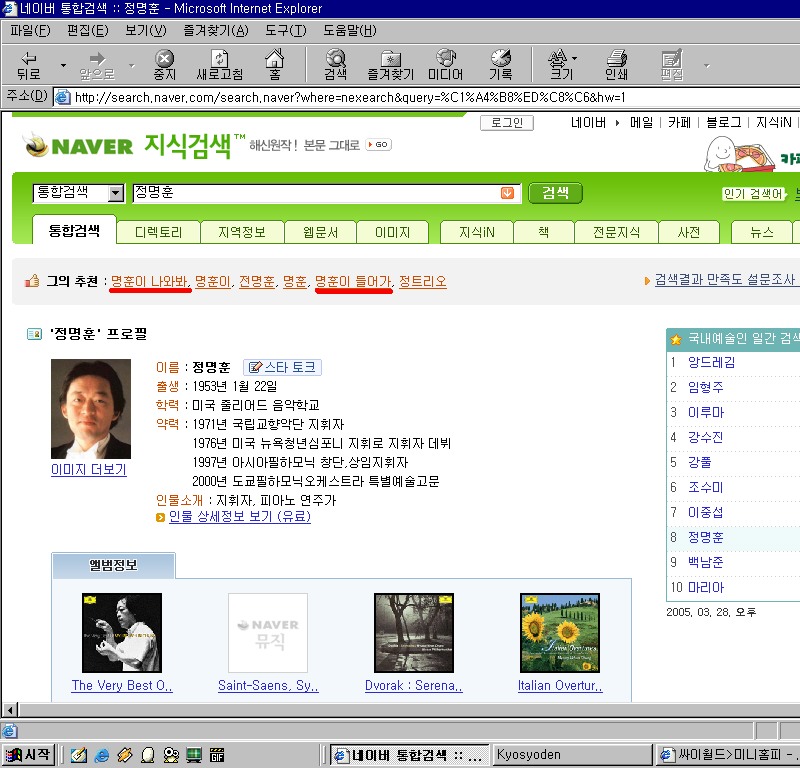Open the 도구(T) menu
Image resolution: width=800 pixels, height=768 pixels.
(286, 31)
